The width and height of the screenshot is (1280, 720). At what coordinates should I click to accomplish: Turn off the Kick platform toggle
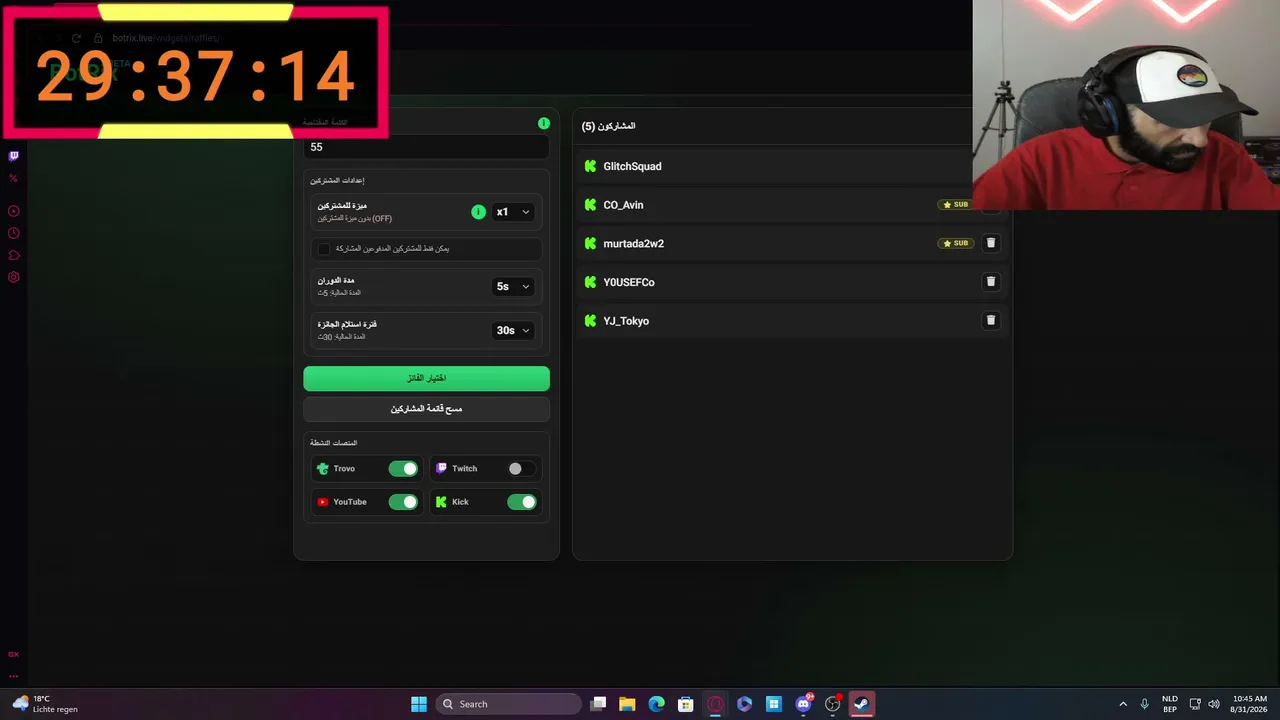tap(521, 502)
